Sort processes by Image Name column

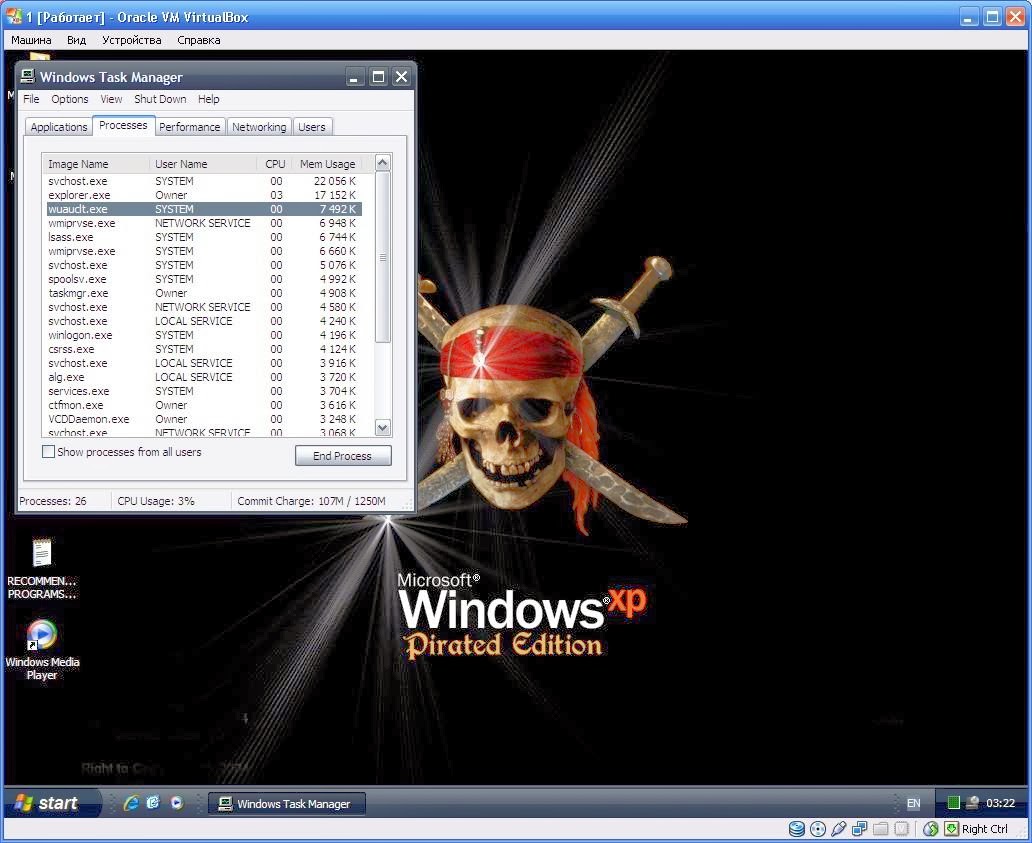coord(96,164)
